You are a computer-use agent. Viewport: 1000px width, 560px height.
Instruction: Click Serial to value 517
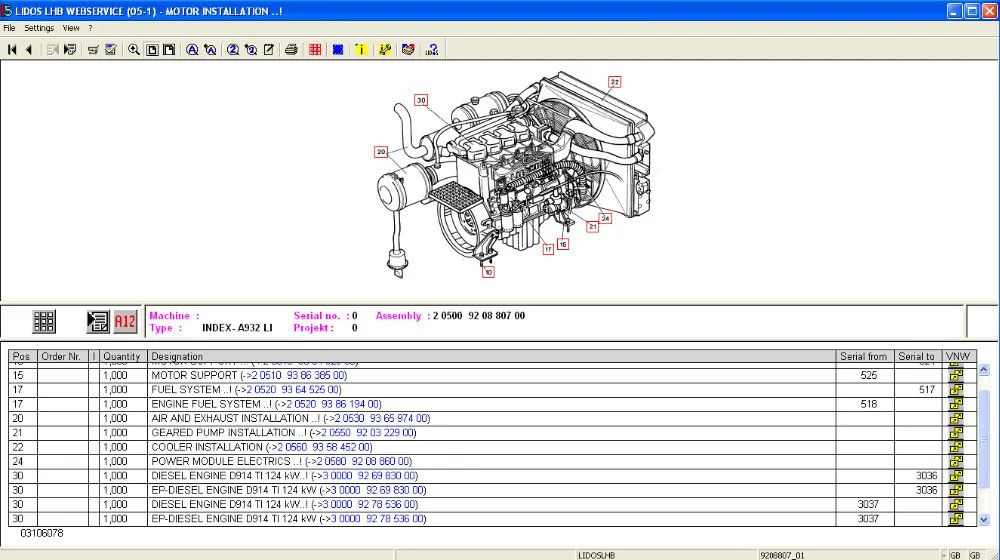tap(927, 390)
